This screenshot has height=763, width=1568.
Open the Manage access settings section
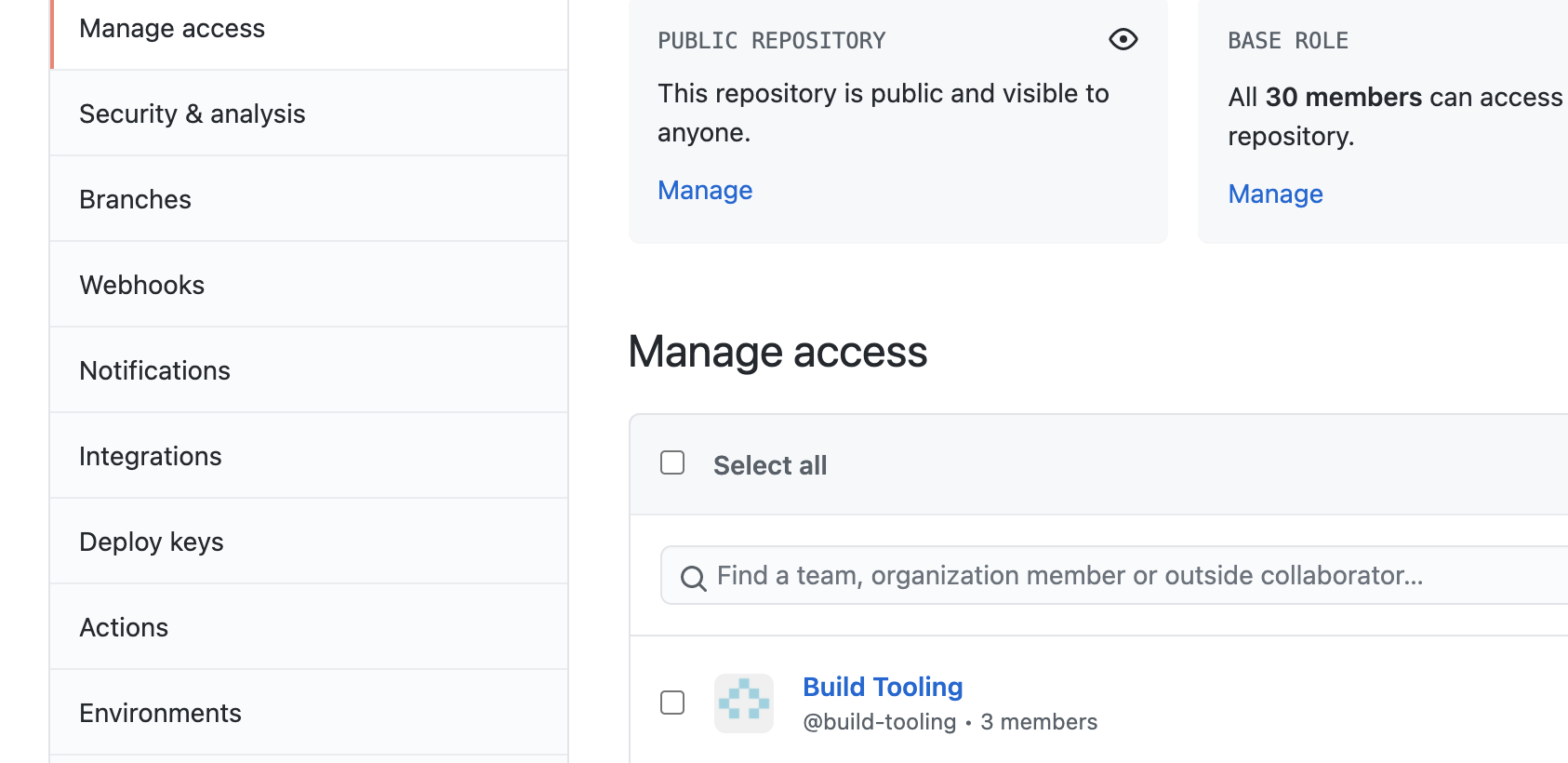[172, 29]
